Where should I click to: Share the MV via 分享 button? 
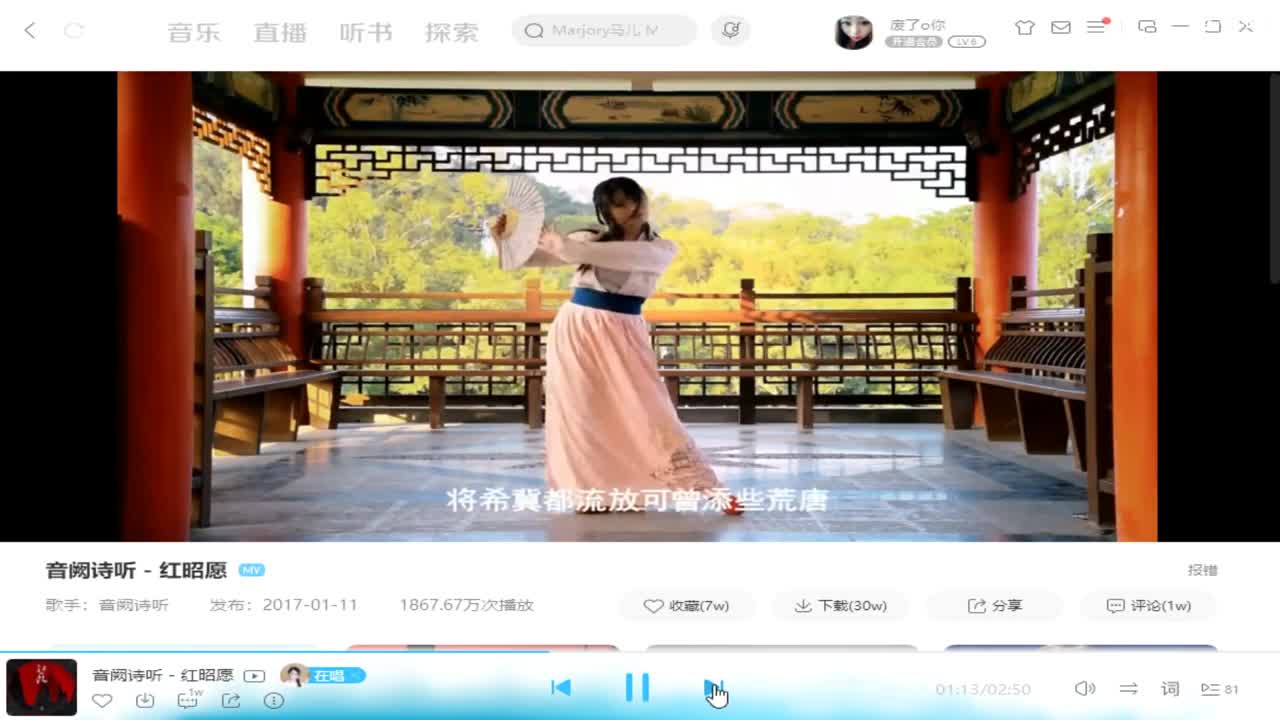pyautogui.click(x=995, y=606)
